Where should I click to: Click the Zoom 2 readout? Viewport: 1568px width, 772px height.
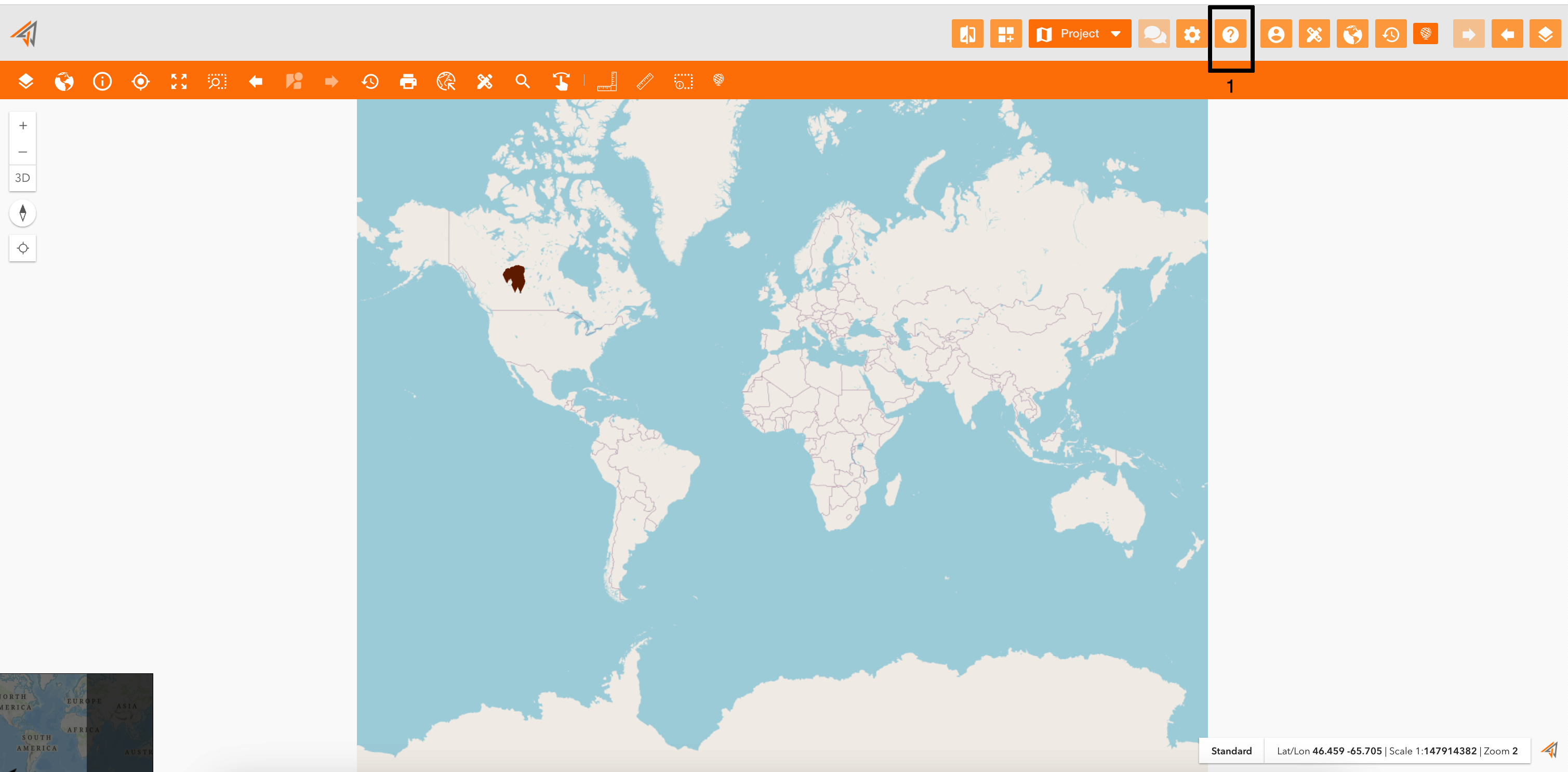pyautogui.click(x=1500, y=751)
